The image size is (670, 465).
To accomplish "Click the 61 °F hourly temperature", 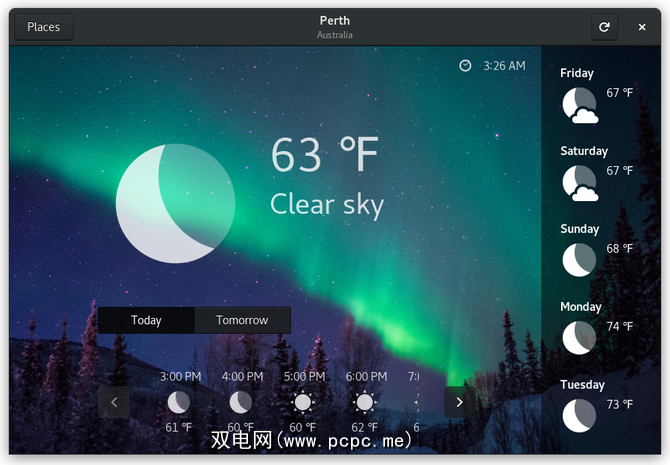I will [179, 427].
